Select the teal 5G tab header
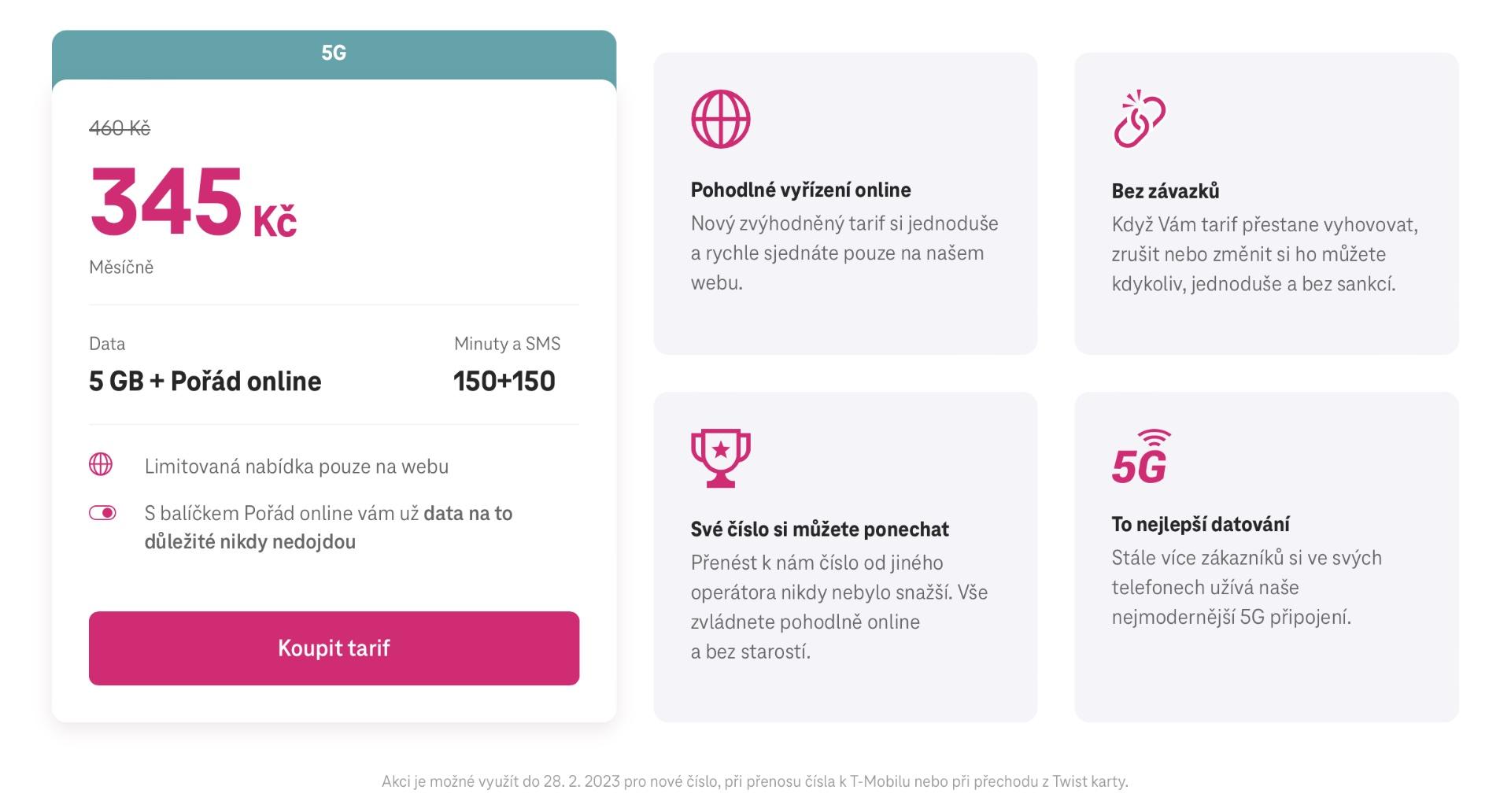Image resolution: width=1511 pixels, height=812 pixels. coord(334,54)
